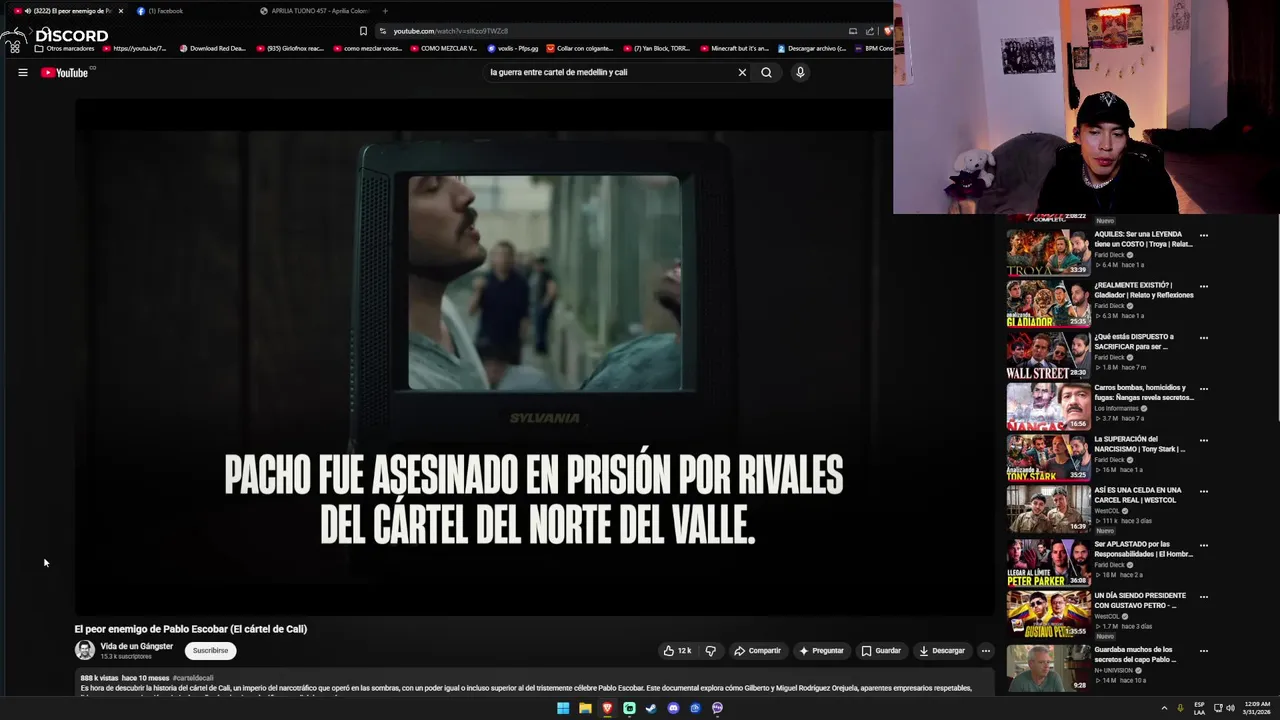Open the taskbar clock and date

[1256, 708]
